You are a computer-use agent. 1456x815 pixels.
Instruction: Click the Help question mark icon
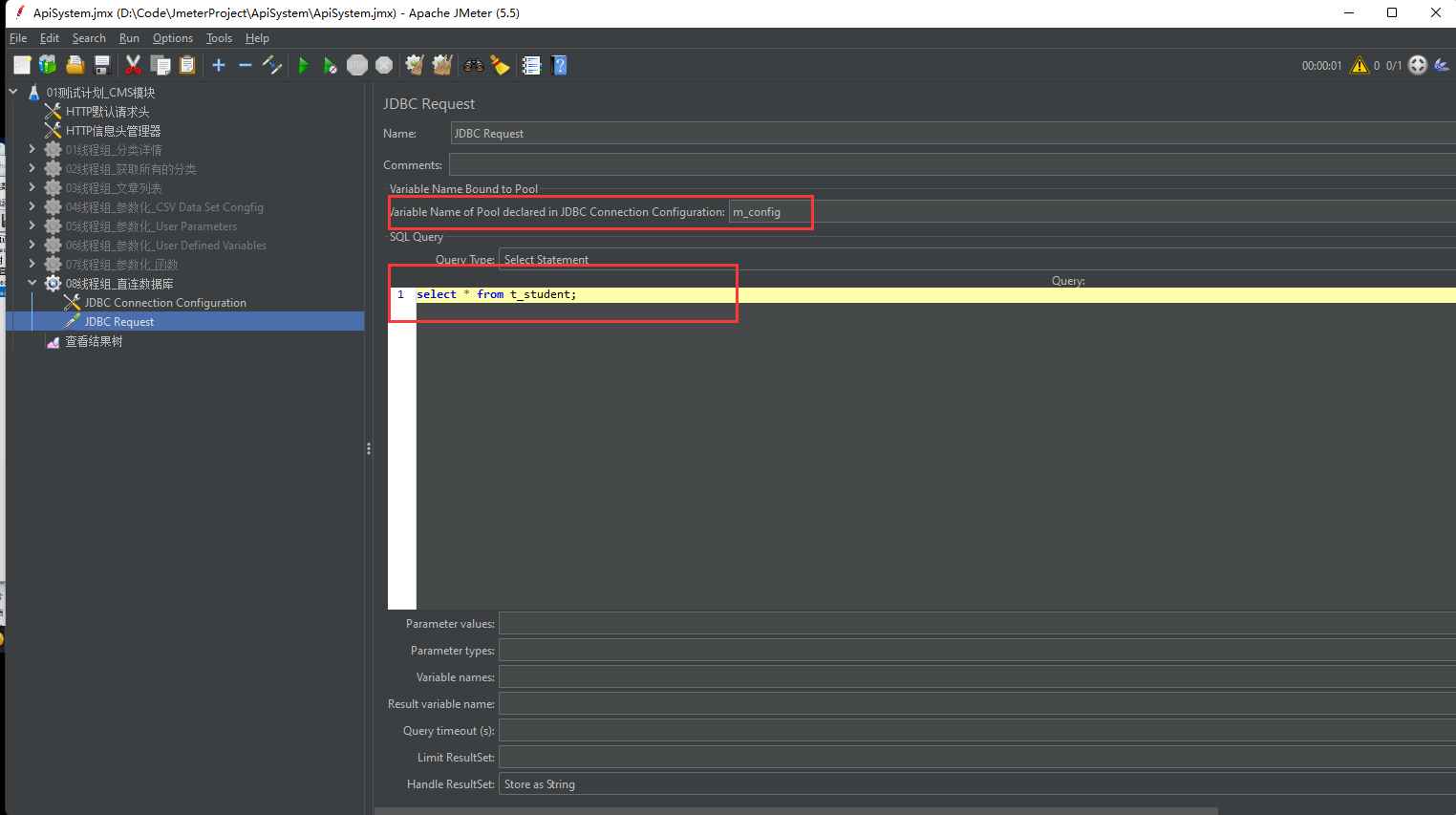coord(560,65)
